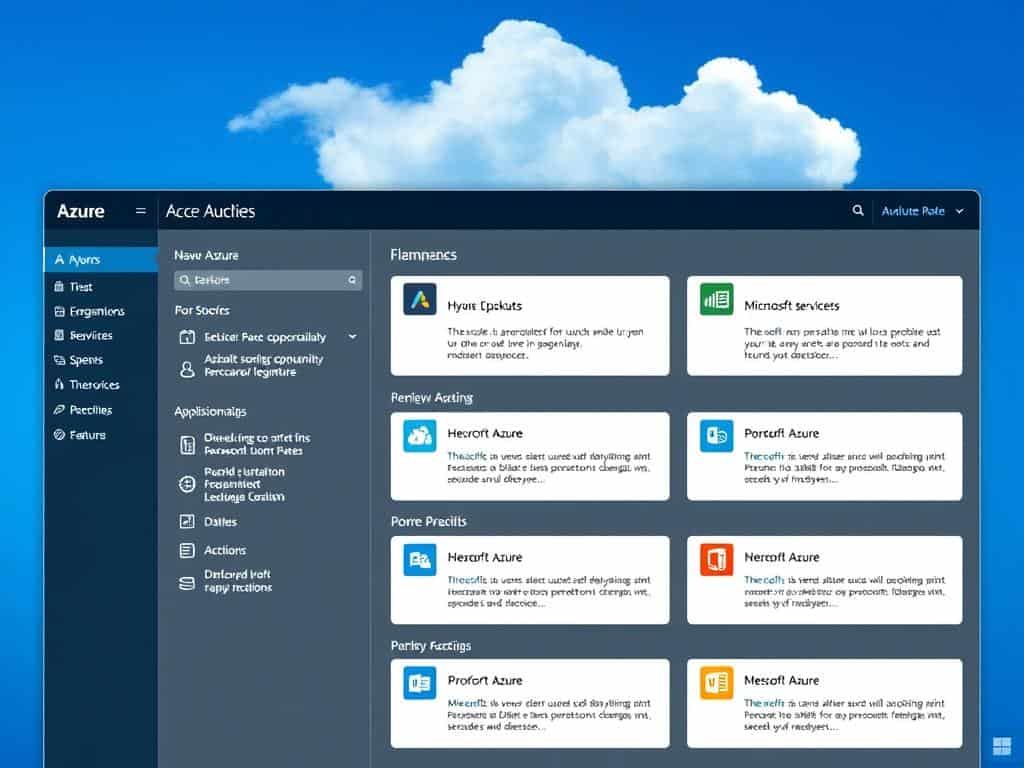Focus the search field under Nave Azure

pos(268,280)
